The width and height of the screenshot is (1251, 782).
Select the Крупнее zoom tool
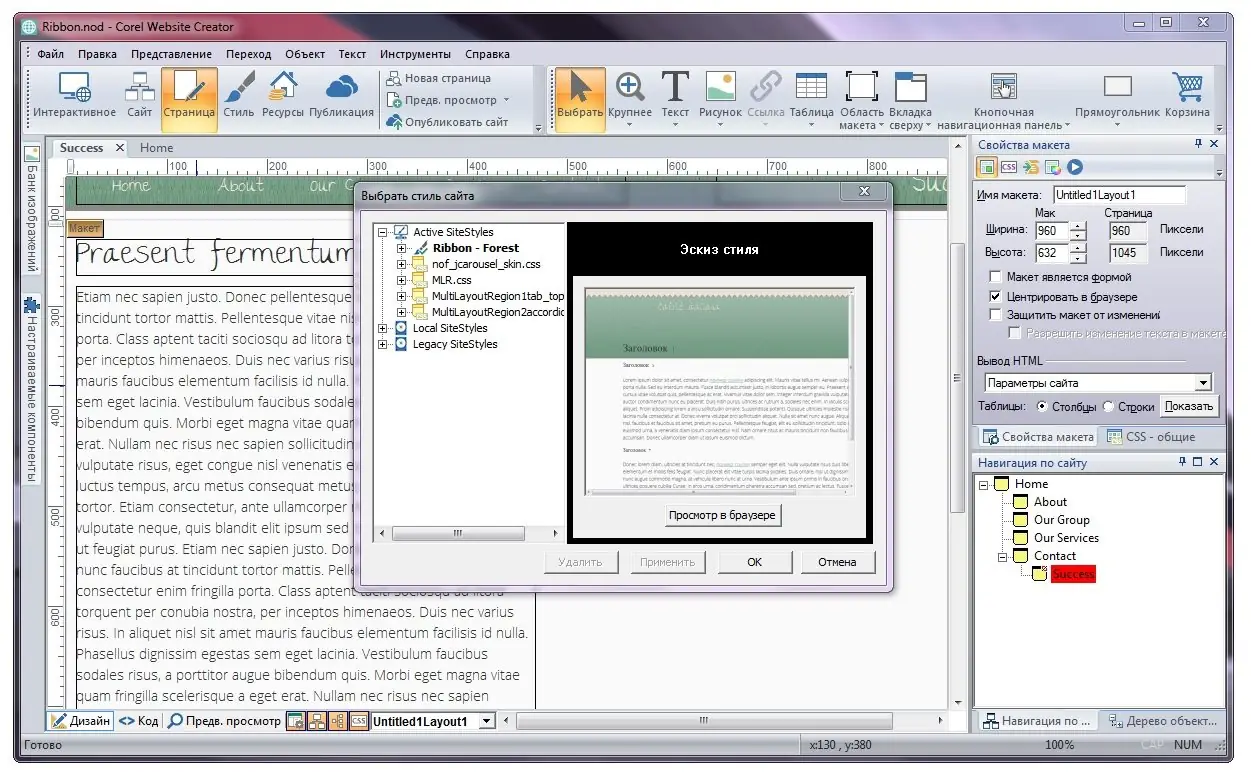630,97
